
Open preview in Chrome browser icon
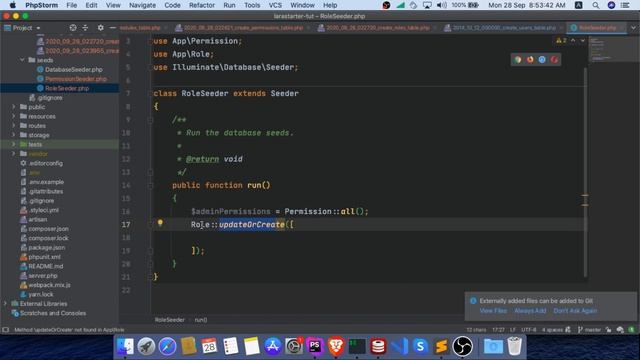pos(518,60)
